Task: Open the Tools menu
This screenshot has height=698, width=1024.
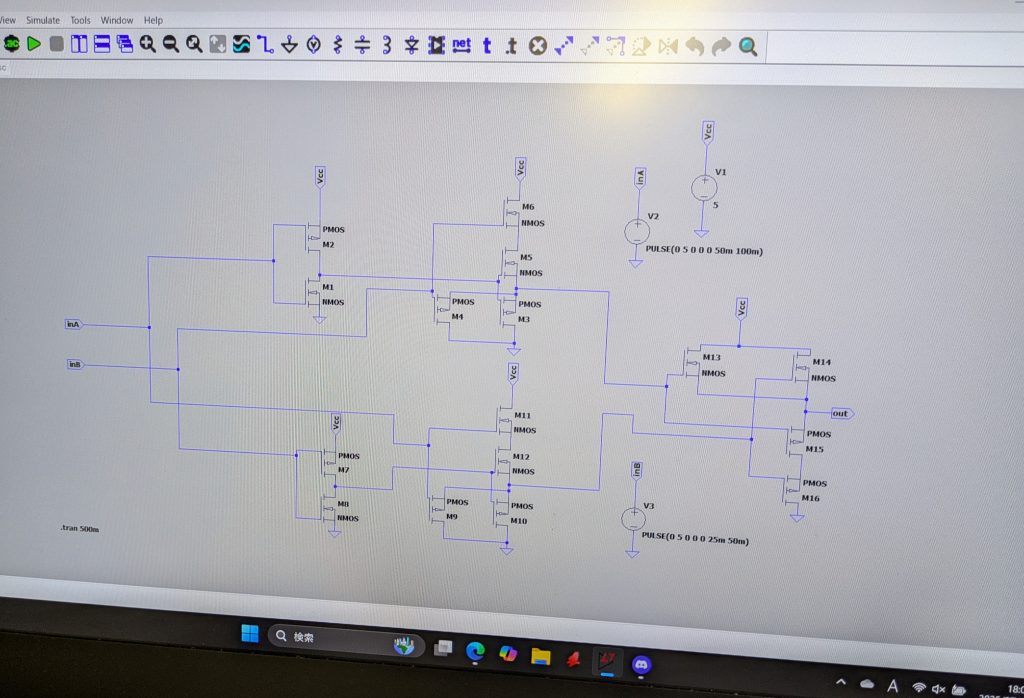Action: pyautogui.click(x=80, y=20)
